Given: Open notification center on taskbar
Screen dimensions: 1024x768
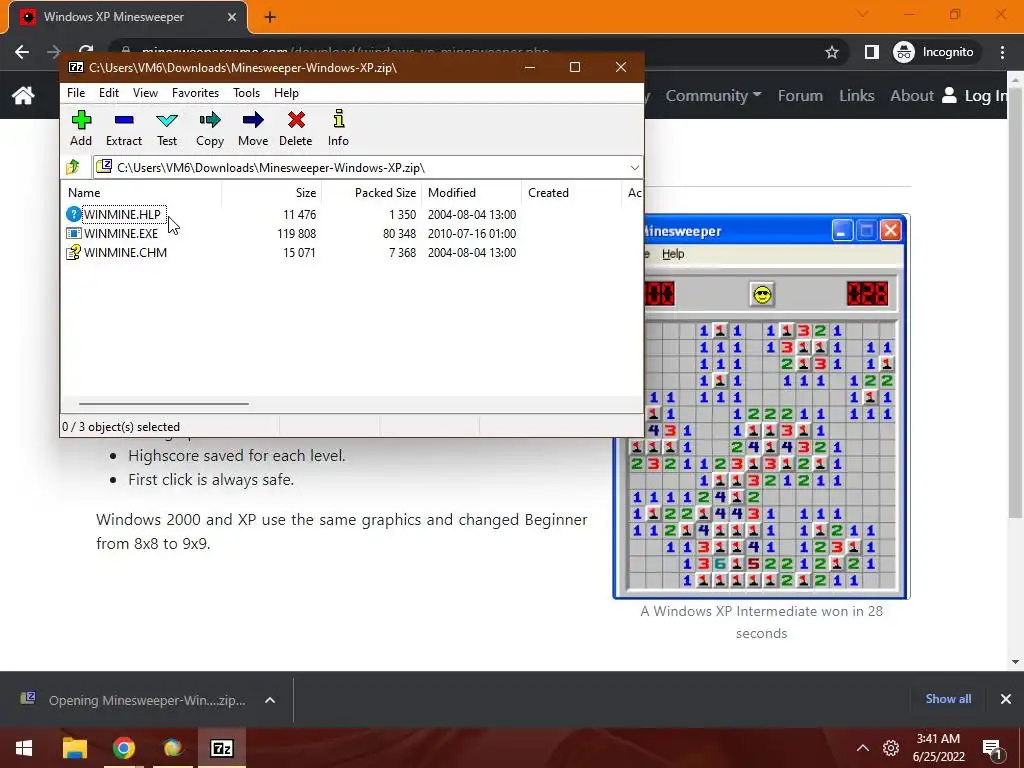Looking at the screenshot, I should [991, 748].
